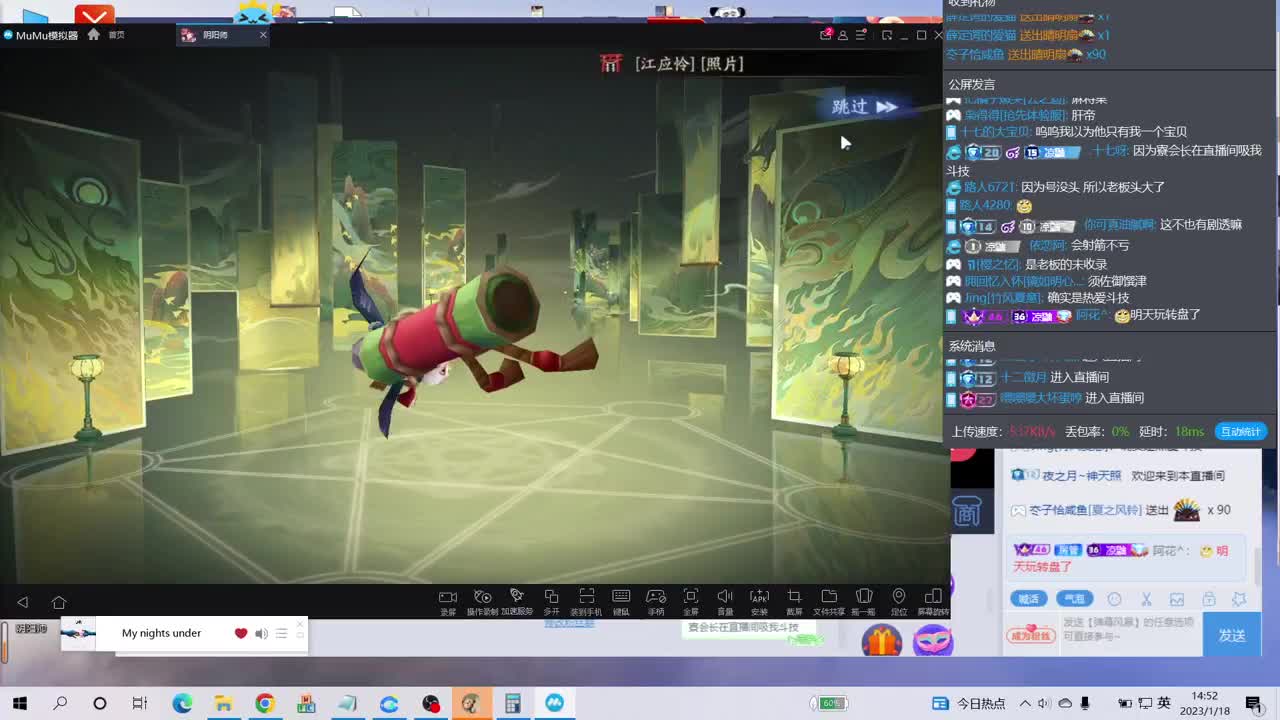Open the music player playlist menu

[x=281, y=633]
